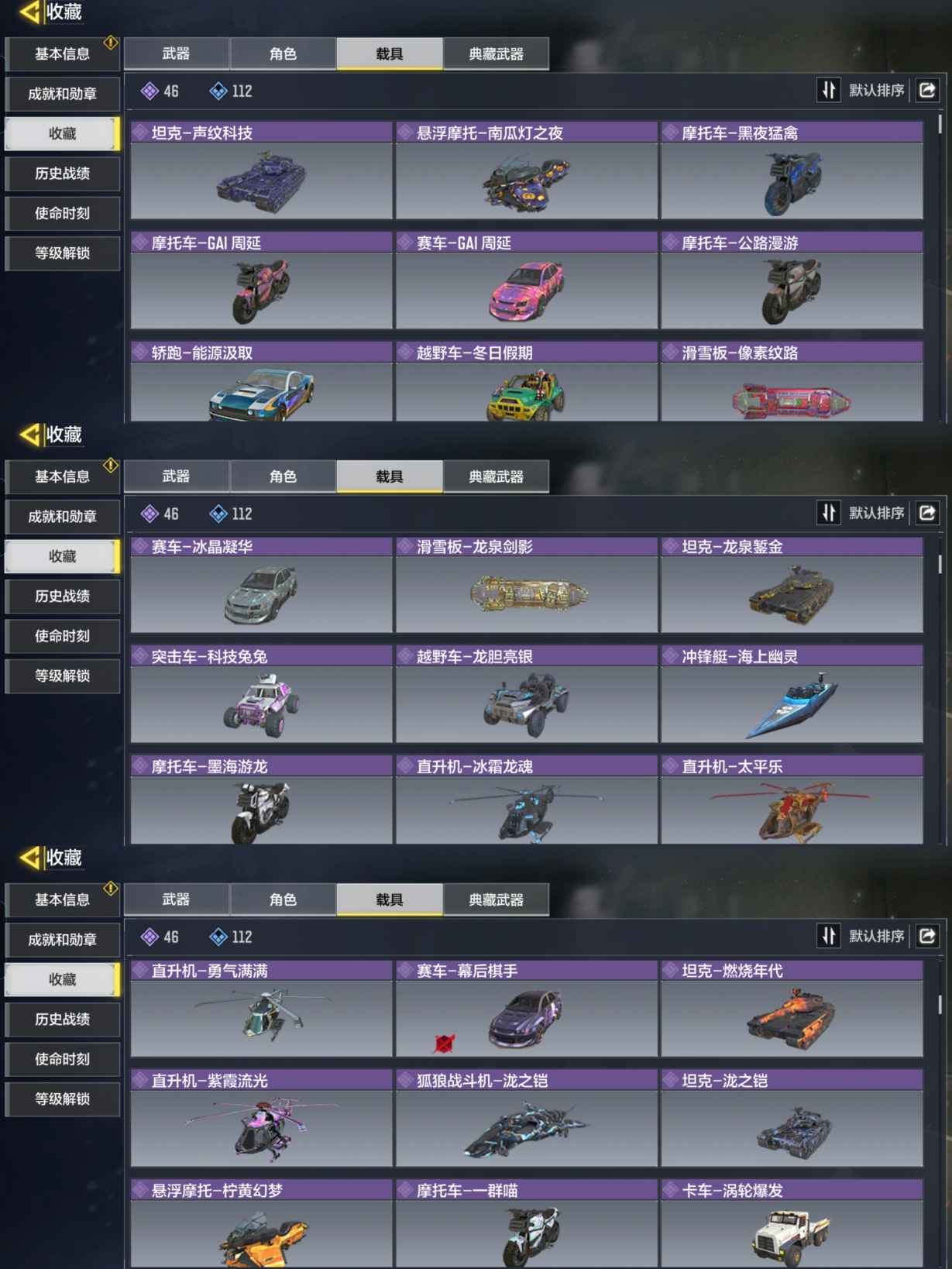The height and width of the screenshot is (1269, 952).
Task: Choose the 赛车-GAI周延 pink car
Action: click(x=527, y=280)
